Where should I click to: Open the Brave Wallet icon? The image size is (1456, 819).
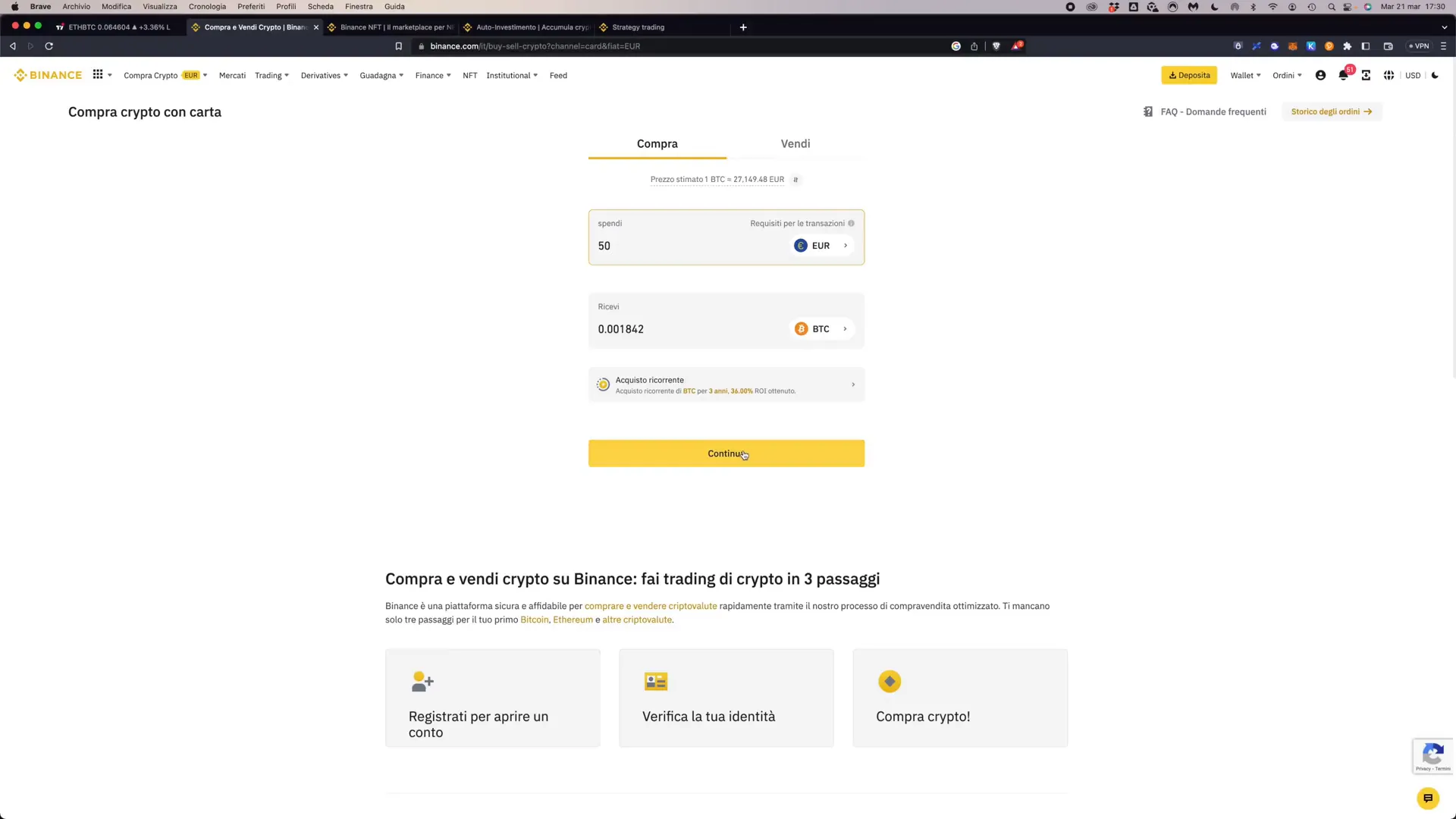1389,46
